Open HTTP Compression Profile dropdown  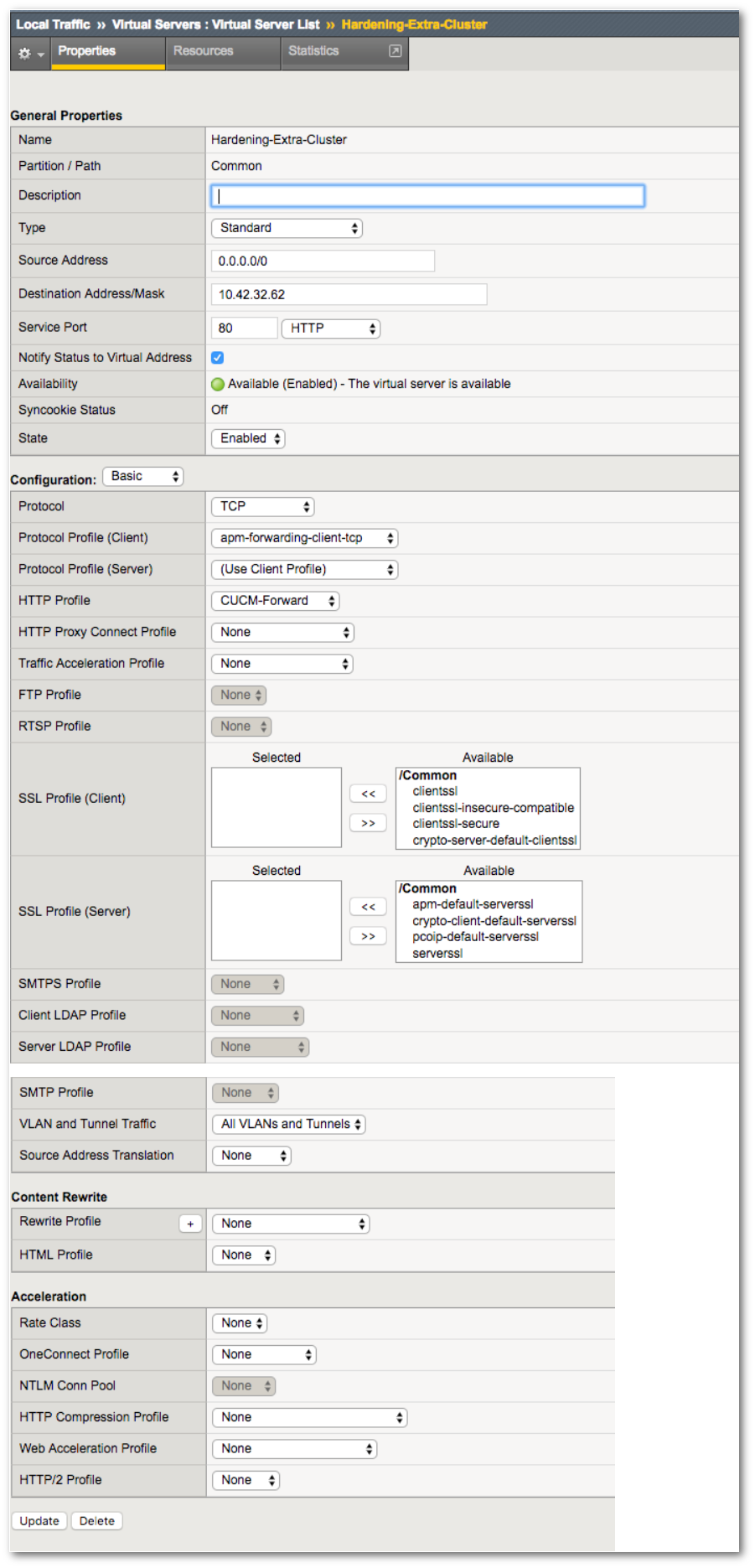[309, 1417]
